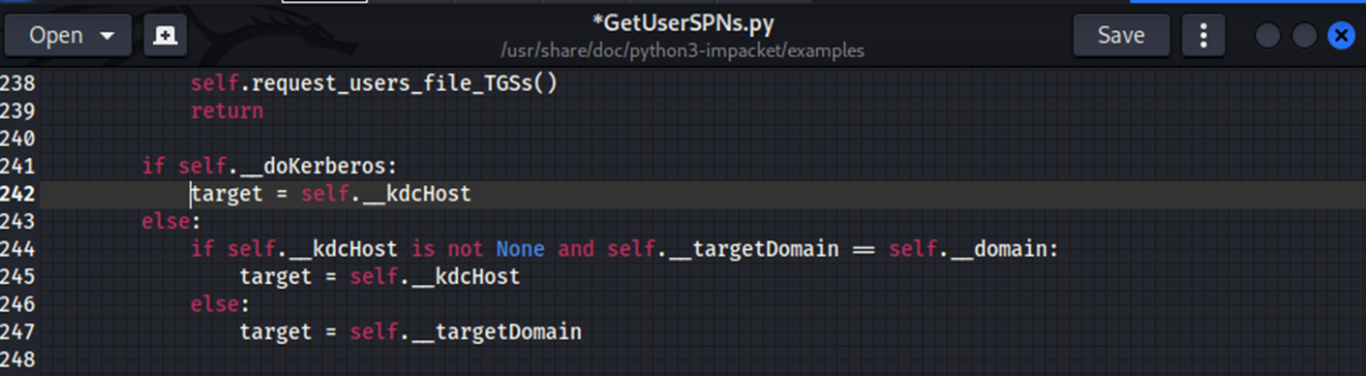Expand the recent files dropdown arrow
1366x376 pixels.
tap(107, 36)
